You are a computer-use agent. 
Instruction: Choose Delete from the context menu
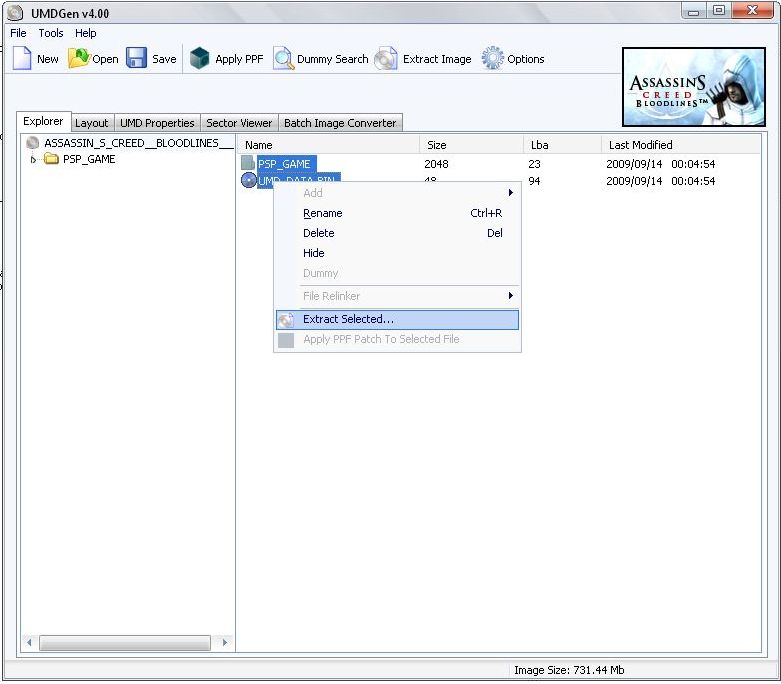[x=397, y=233]
